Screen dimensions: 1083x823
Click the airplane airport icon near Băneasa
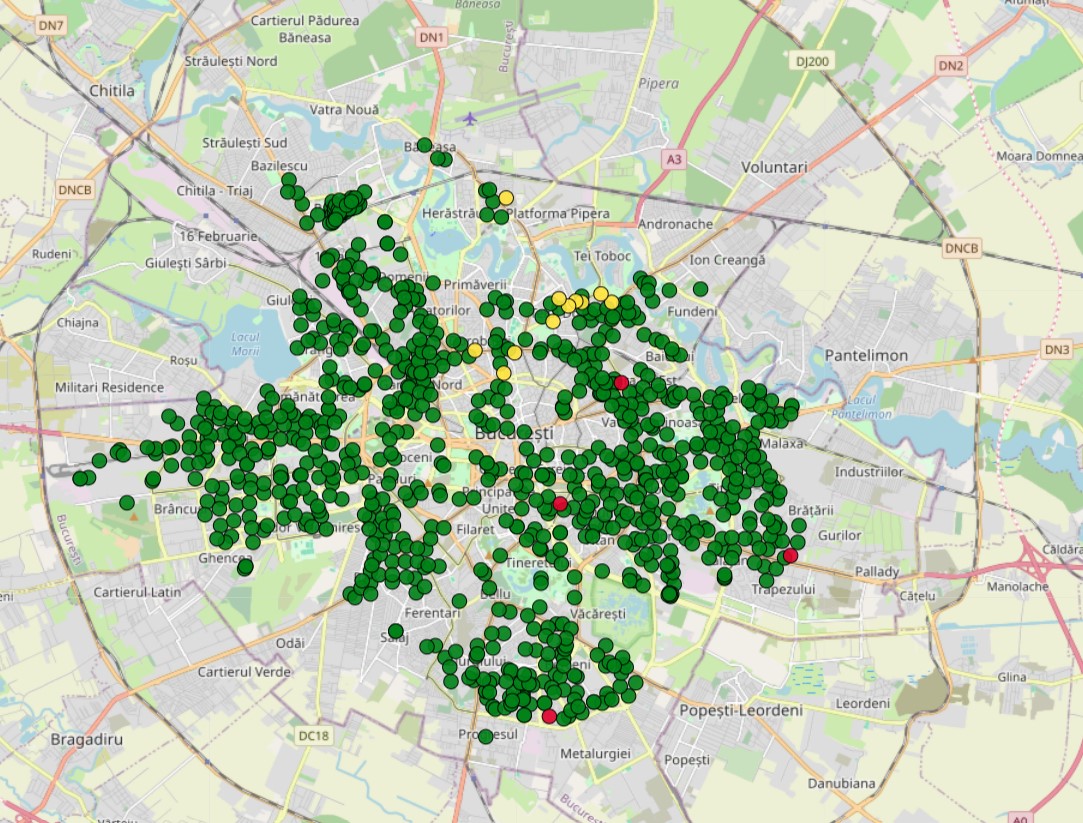click(x=470, y=119)
